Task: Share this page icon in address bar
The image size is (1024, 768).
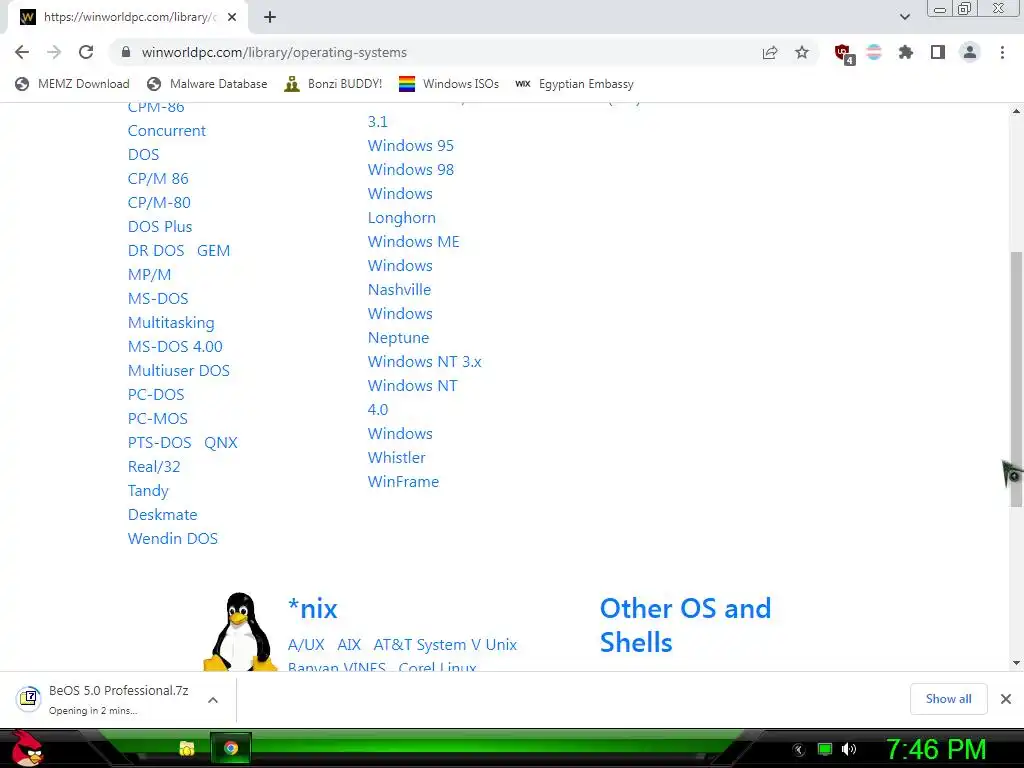Action: point(770,52)
